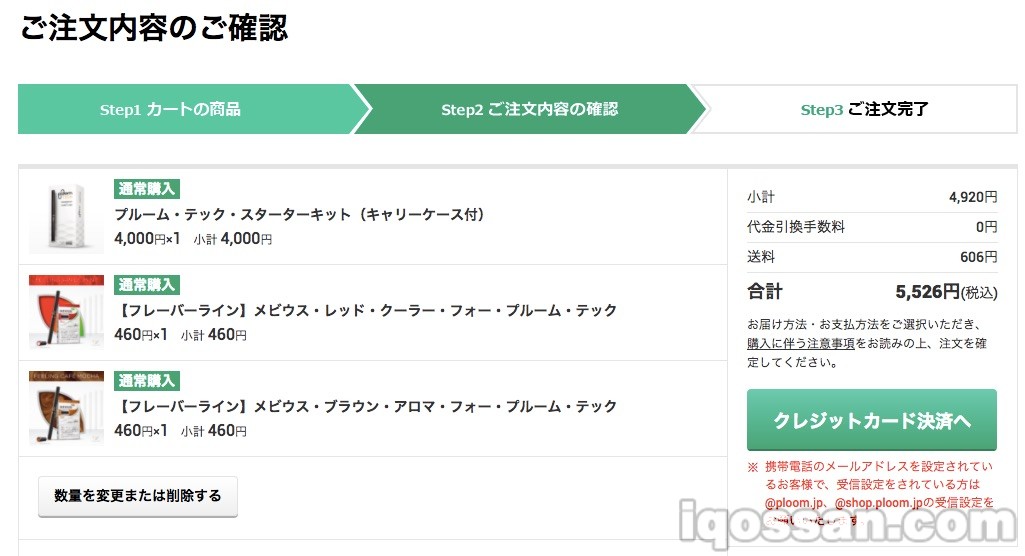Click the Brown Aroma 通常購入 badge
The height and width of the screenshot is (556, 1025).
[147, 381]
